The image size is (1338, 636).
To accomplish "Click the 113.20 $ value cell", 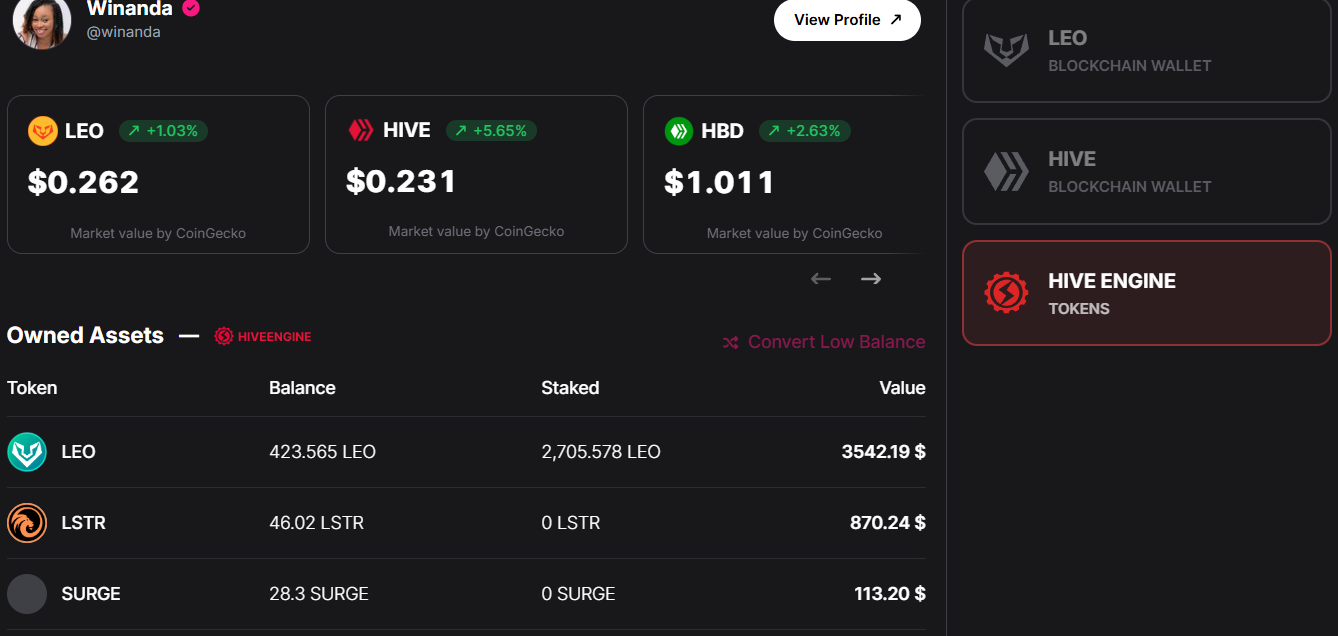I will click(x=889, y=594).
